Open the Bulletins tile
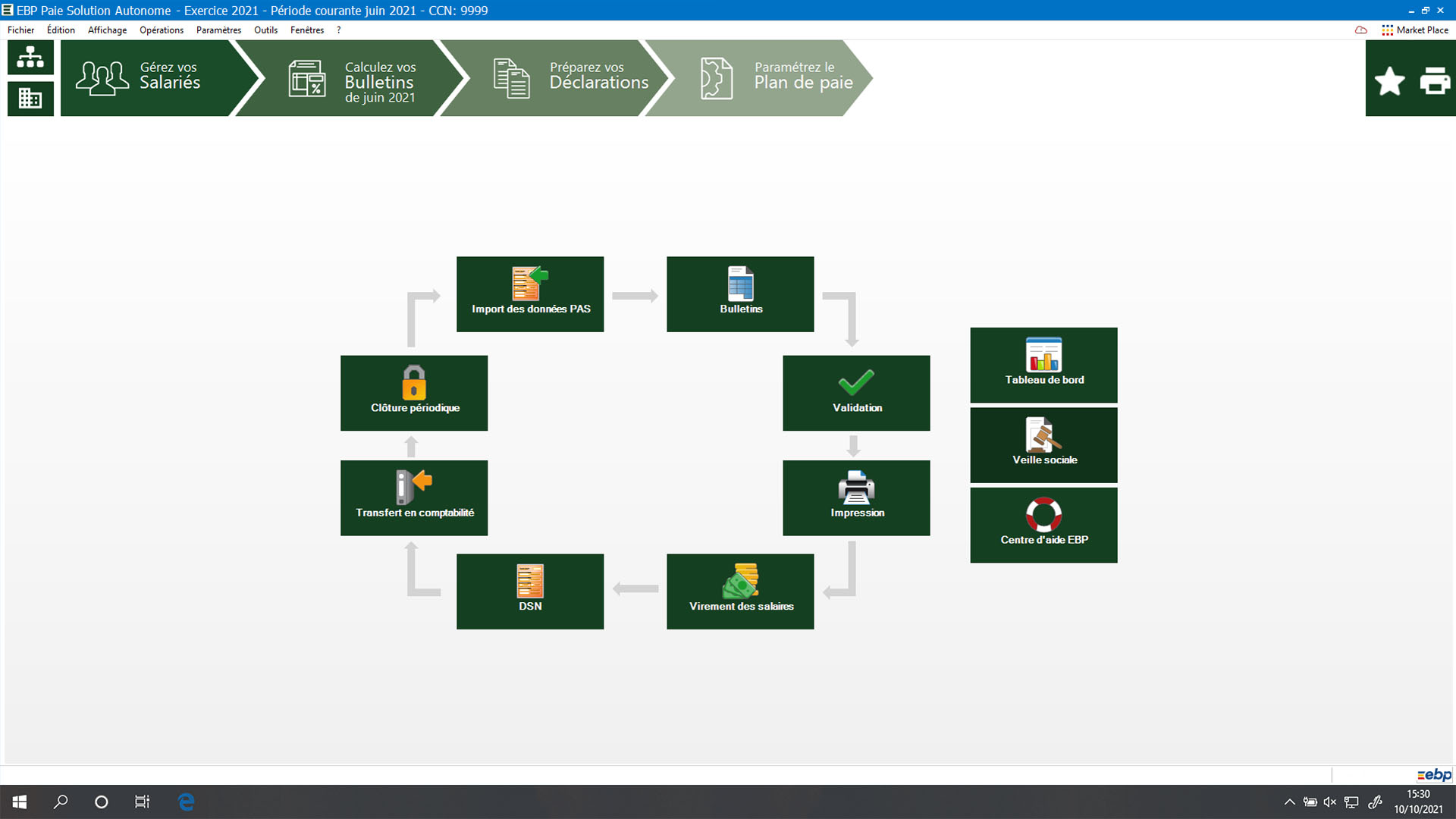This screenshot has width=1456, height=819. point(740,294)
